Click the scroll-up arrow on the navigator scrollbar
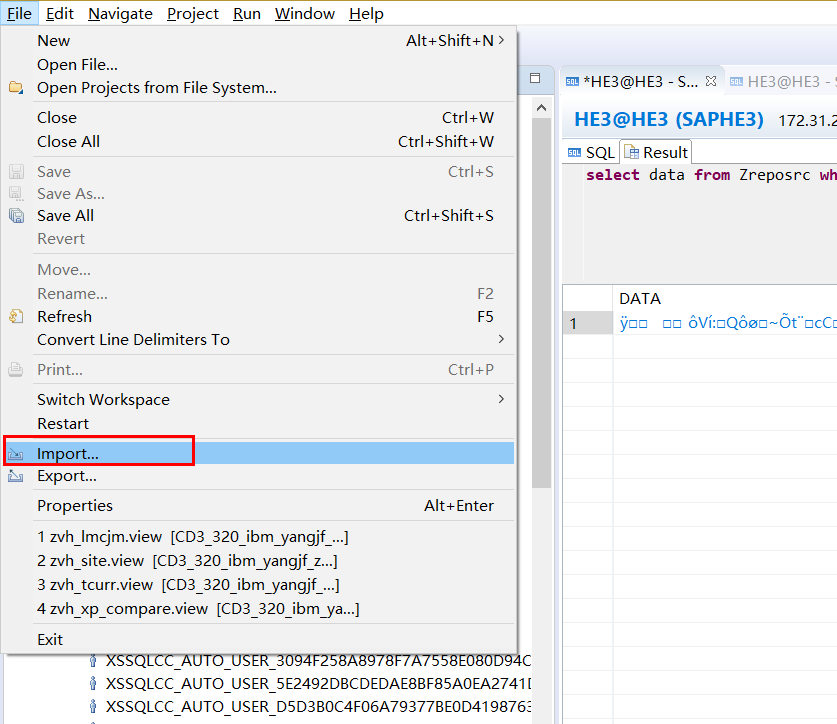Screen dimensions: 837x724 point(541,108)
